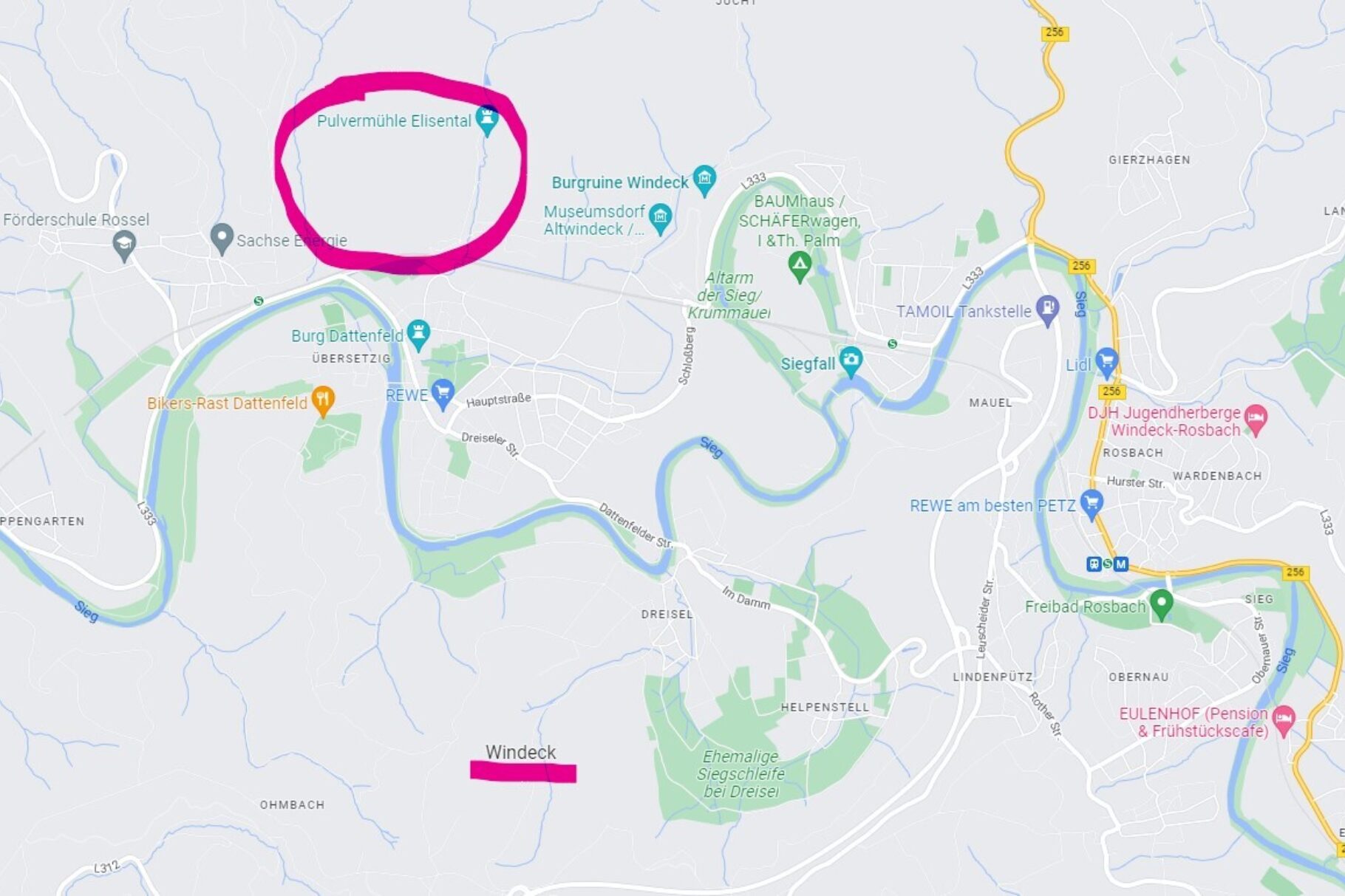Click the 256 road shield near Lidl

pyautogui.click(x=1111, y=391)
